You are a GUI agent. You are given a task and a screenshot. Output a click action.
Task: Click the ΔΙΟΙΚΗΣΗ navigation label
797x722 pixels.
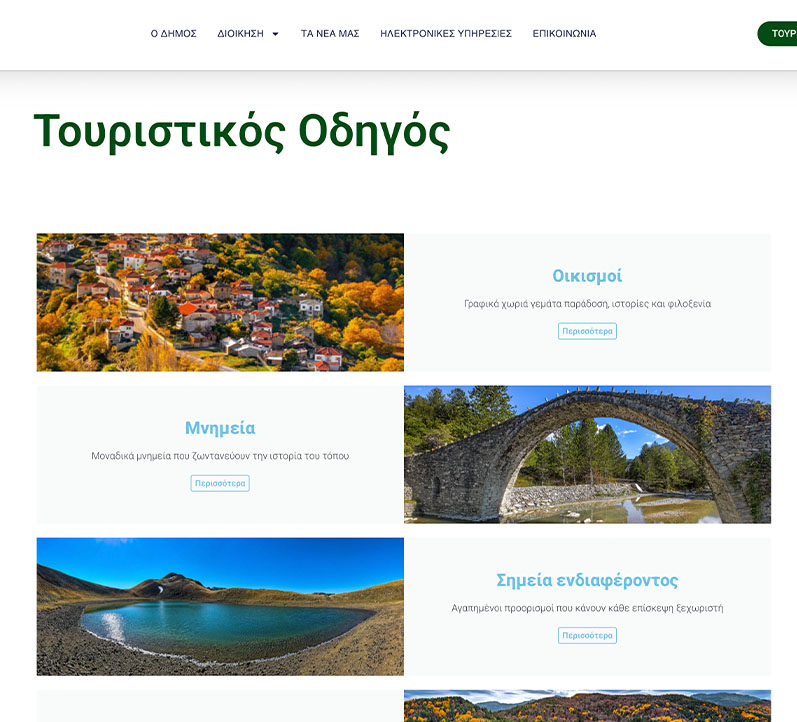(x=240, y=34)
